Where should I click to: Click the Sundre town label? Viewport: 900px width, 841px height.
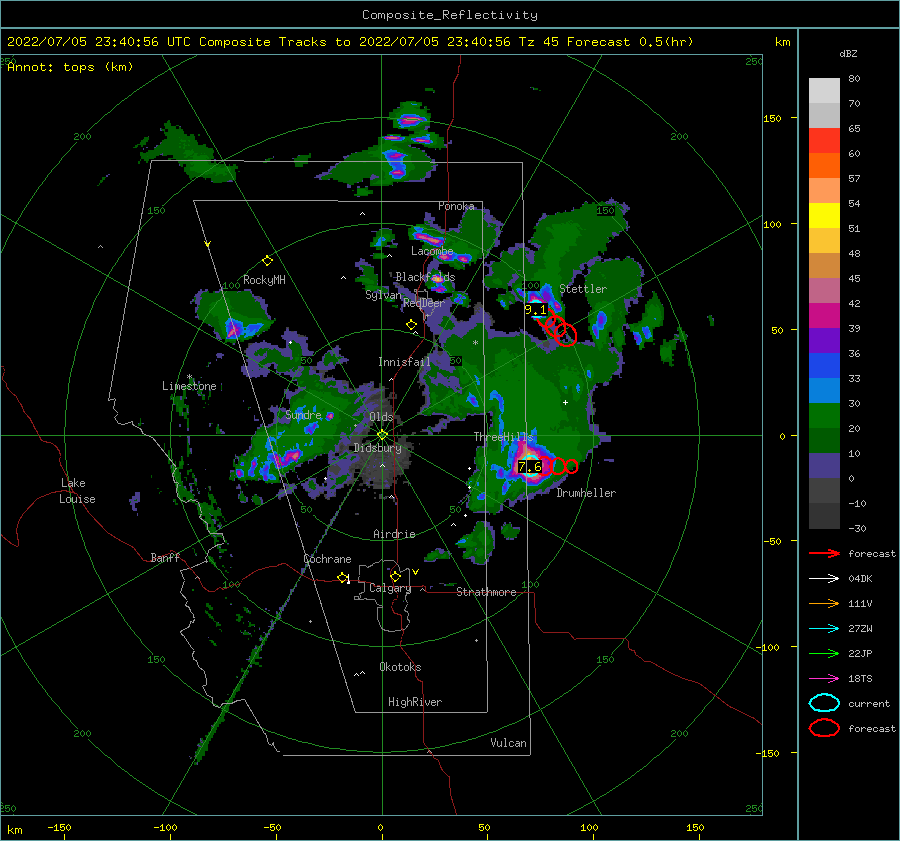pos(303,414)
